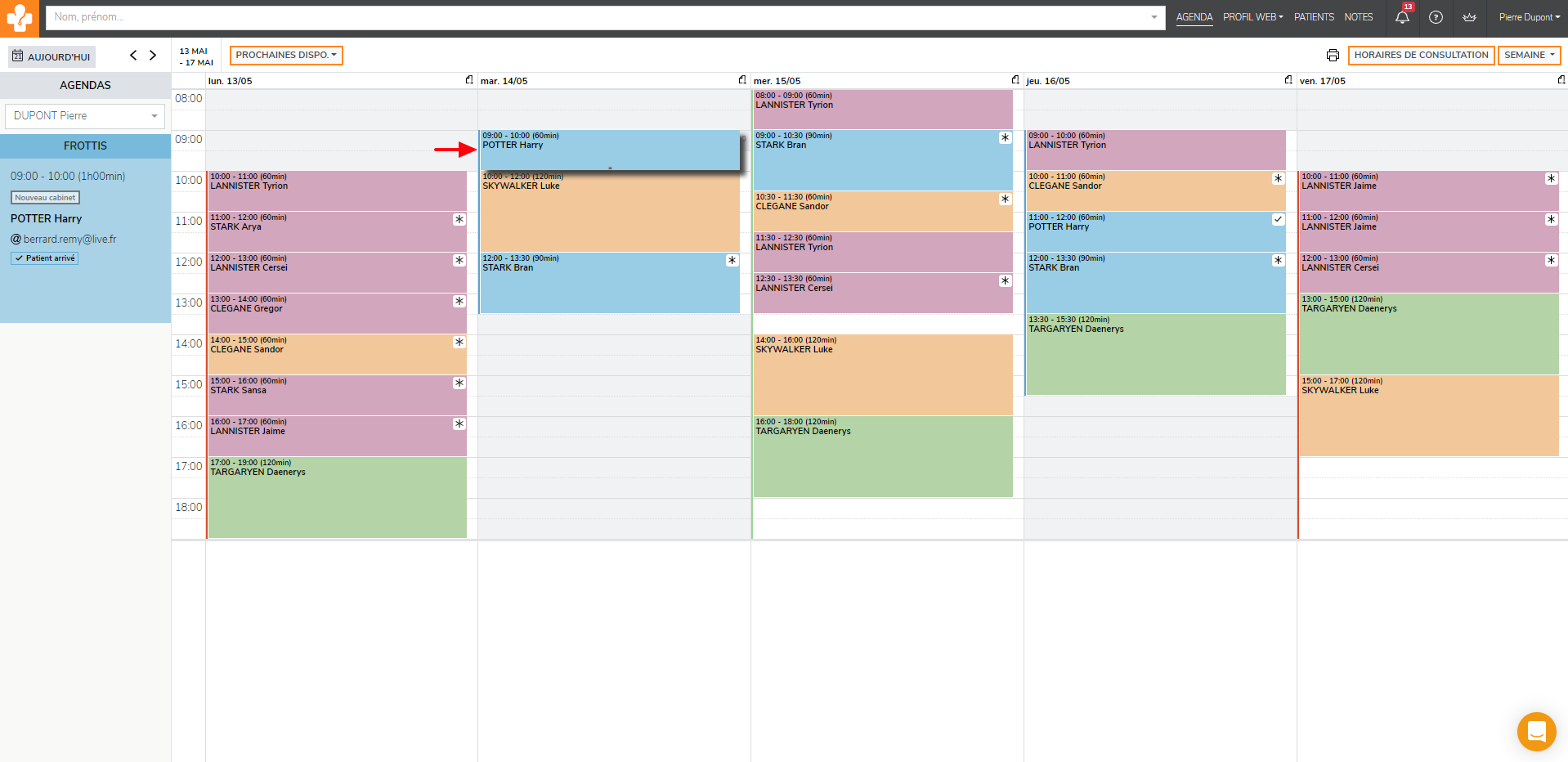Open the notifications bell showing 13 alerts
1568x762 pixels.
[1402, 17]
